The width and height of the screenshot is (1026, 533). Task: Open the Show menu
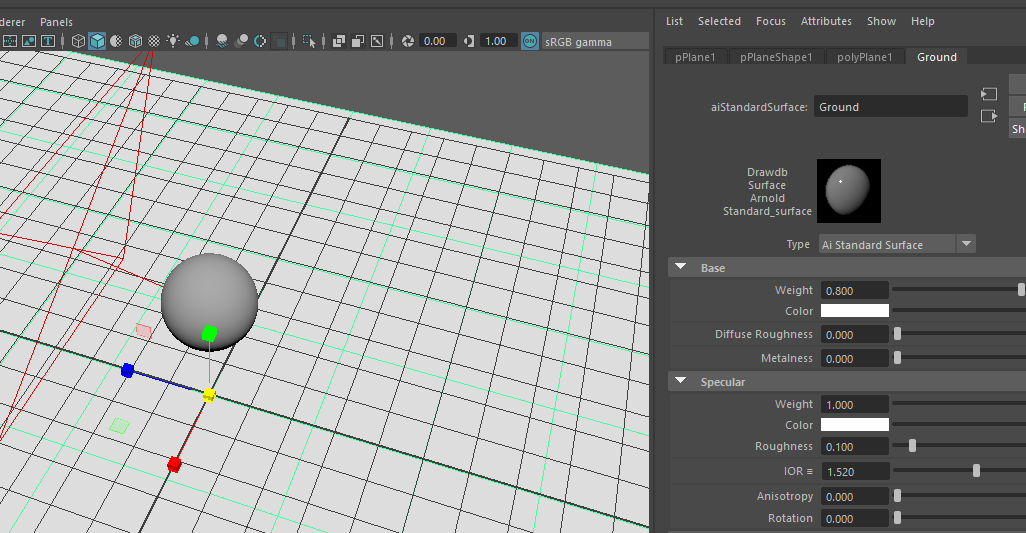click(x=881, y=21)
